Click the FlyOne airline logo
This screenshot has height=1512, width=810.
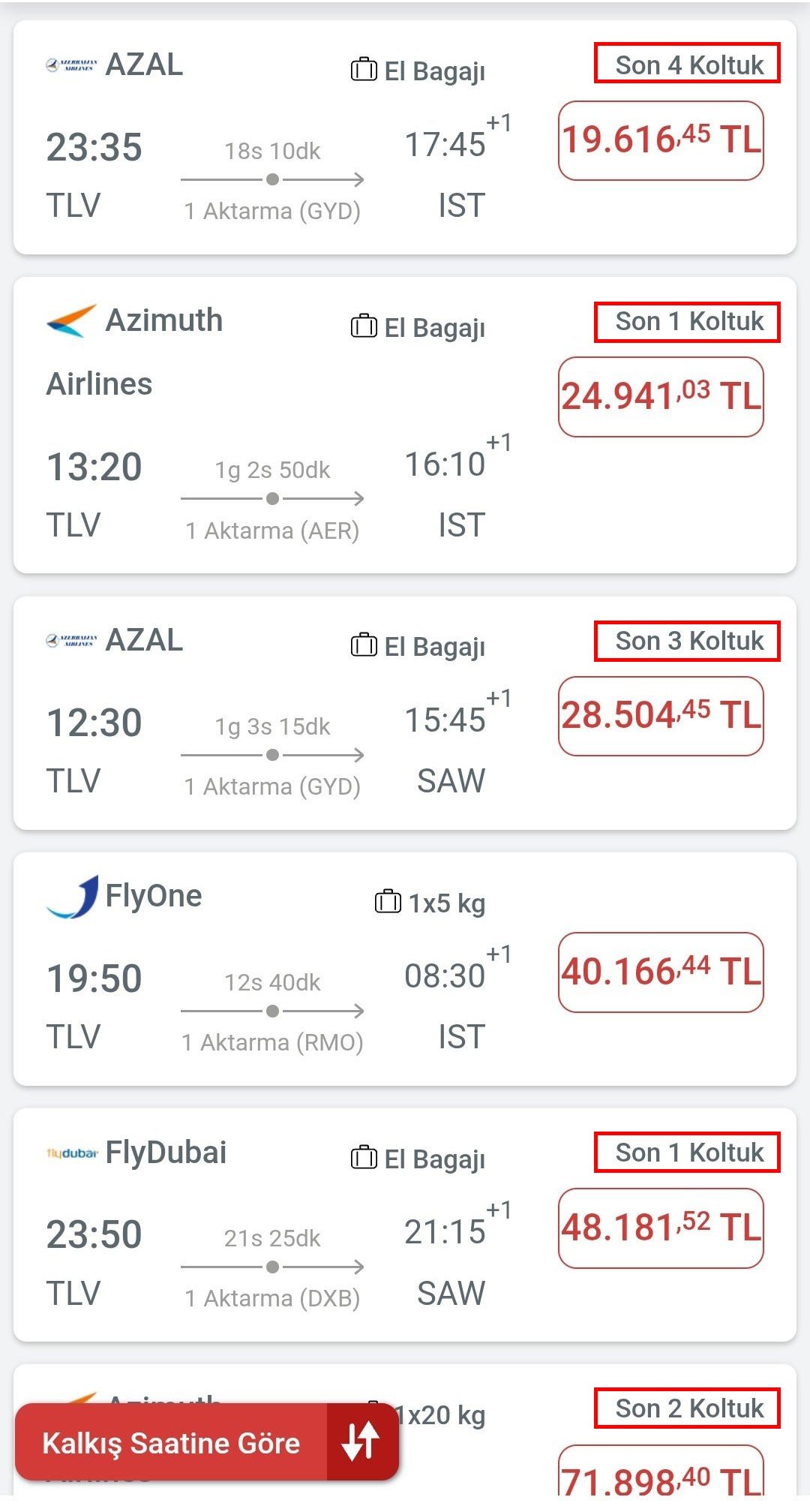[72, 897]
